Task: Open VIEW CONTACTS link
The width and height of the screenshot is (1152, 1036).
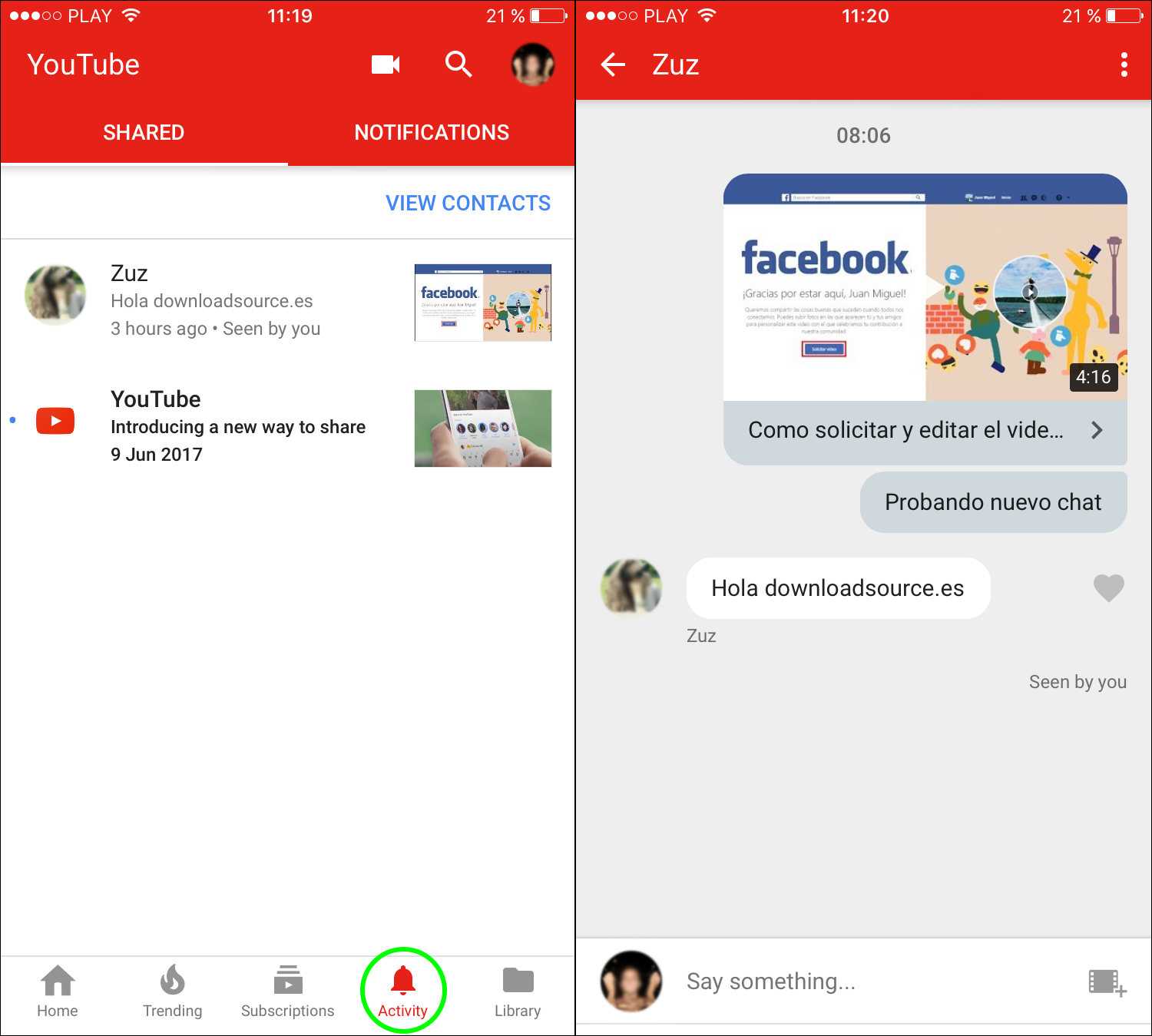Action: pos(468,203)
